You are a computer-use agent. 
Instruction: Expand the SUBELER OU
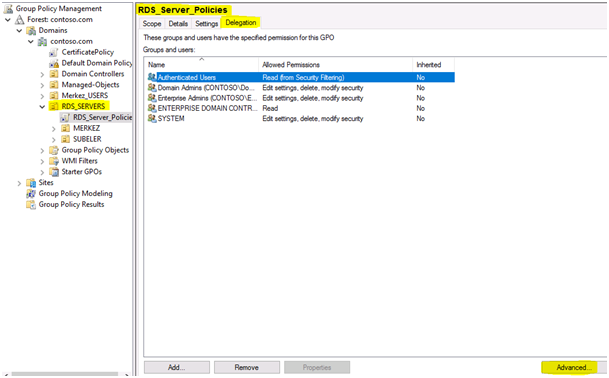click(54, 139)
